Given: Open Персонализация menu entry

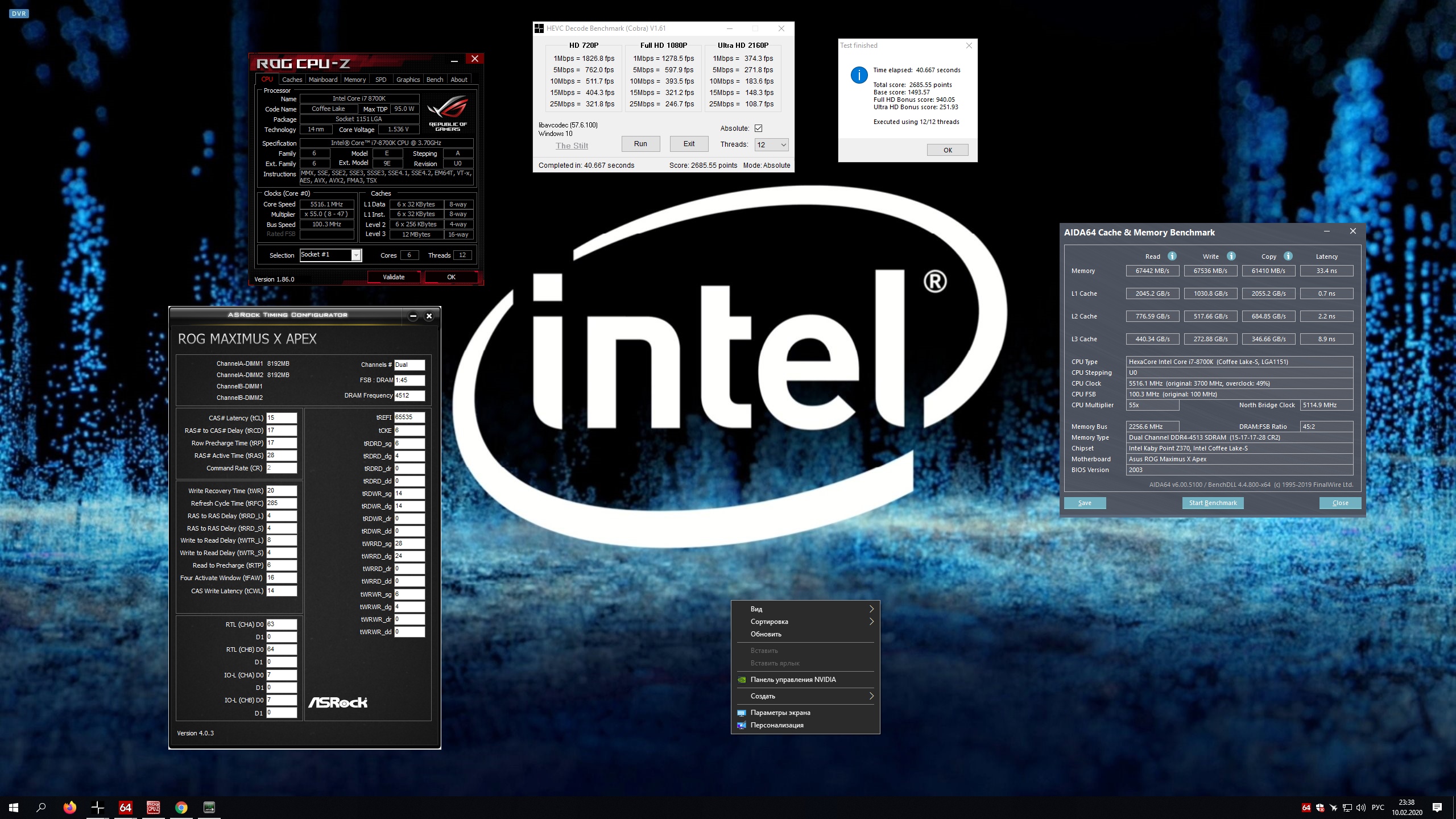Looking at the screenshot, I should 805,725.
